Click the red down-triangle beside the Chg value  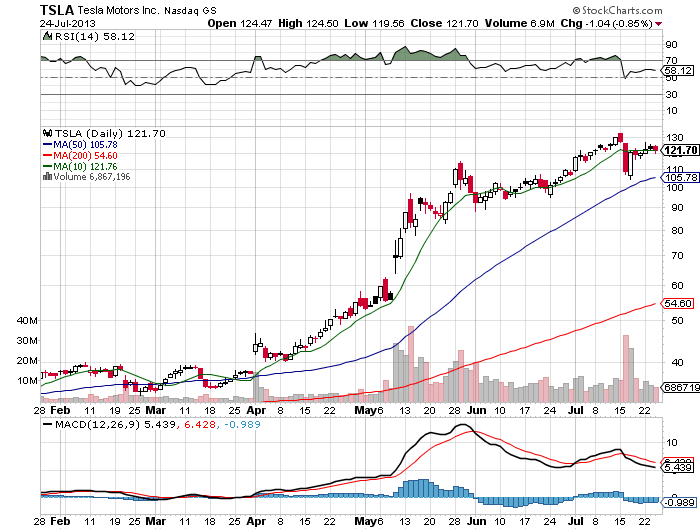tap(658, 24)
